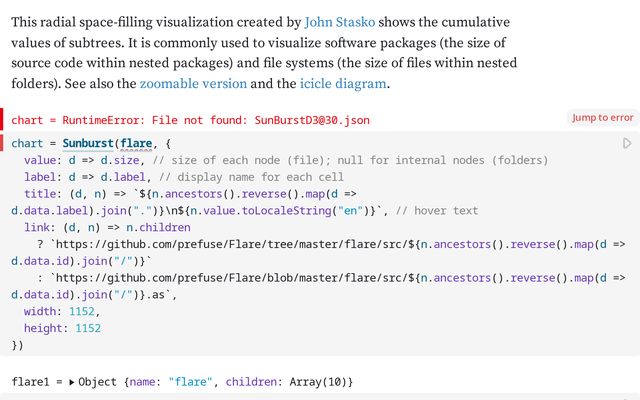The image size is (640, 400).
Task: Run the chart cell with play icon
Action: [627, 144]
